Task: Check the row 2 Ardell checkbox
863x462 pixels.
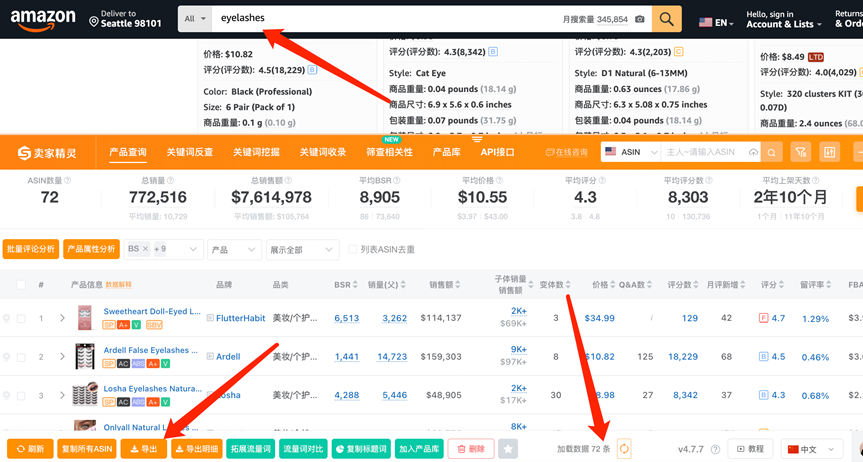Action: [21, 357]
